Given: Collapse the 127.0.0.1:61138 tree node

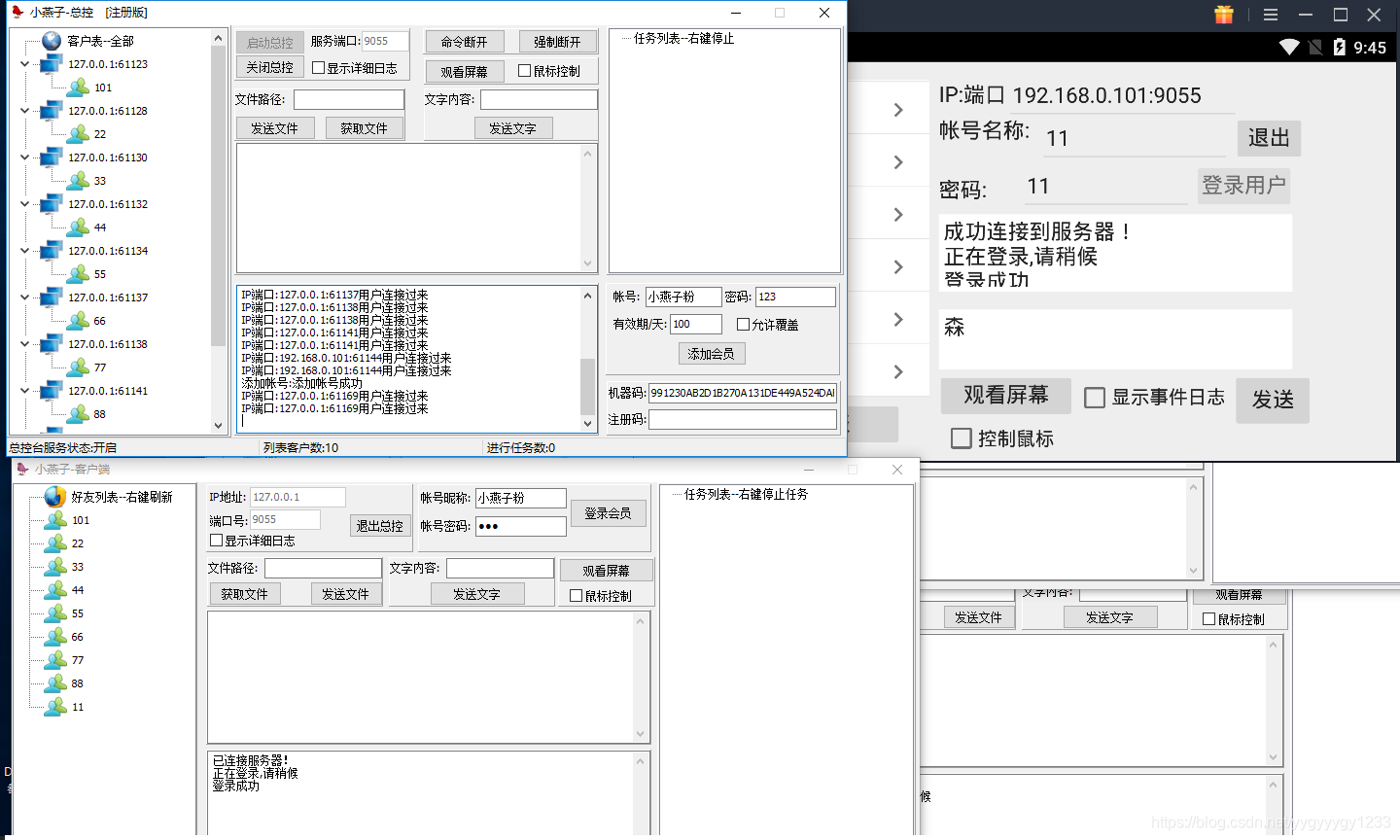Looking at the screenshot, I should point(25,344).
